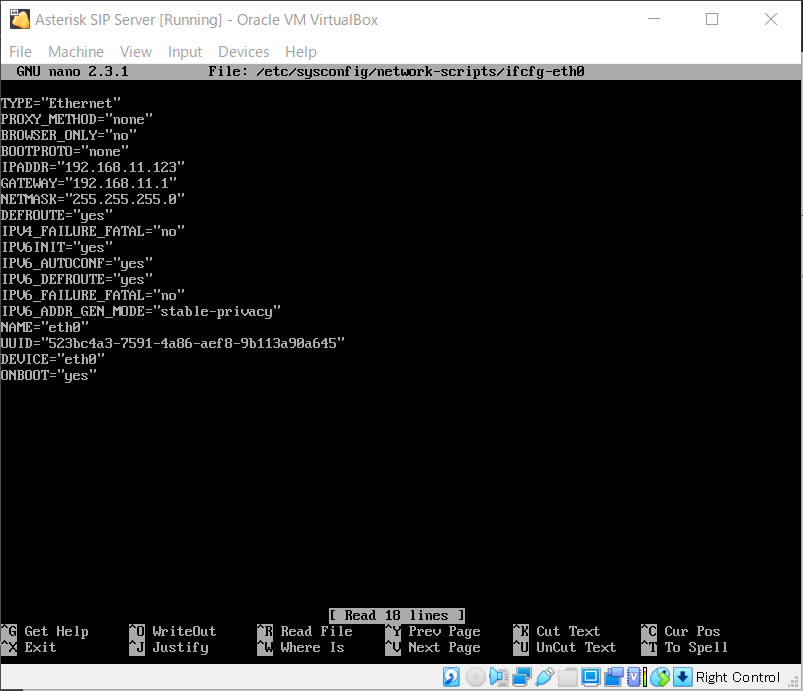The width and height of the screenshot is (803, 691).
Task: Click the IPV6_ADDR_GEN_MODE line
Action: pyautogui.click(x=141, y=311)
